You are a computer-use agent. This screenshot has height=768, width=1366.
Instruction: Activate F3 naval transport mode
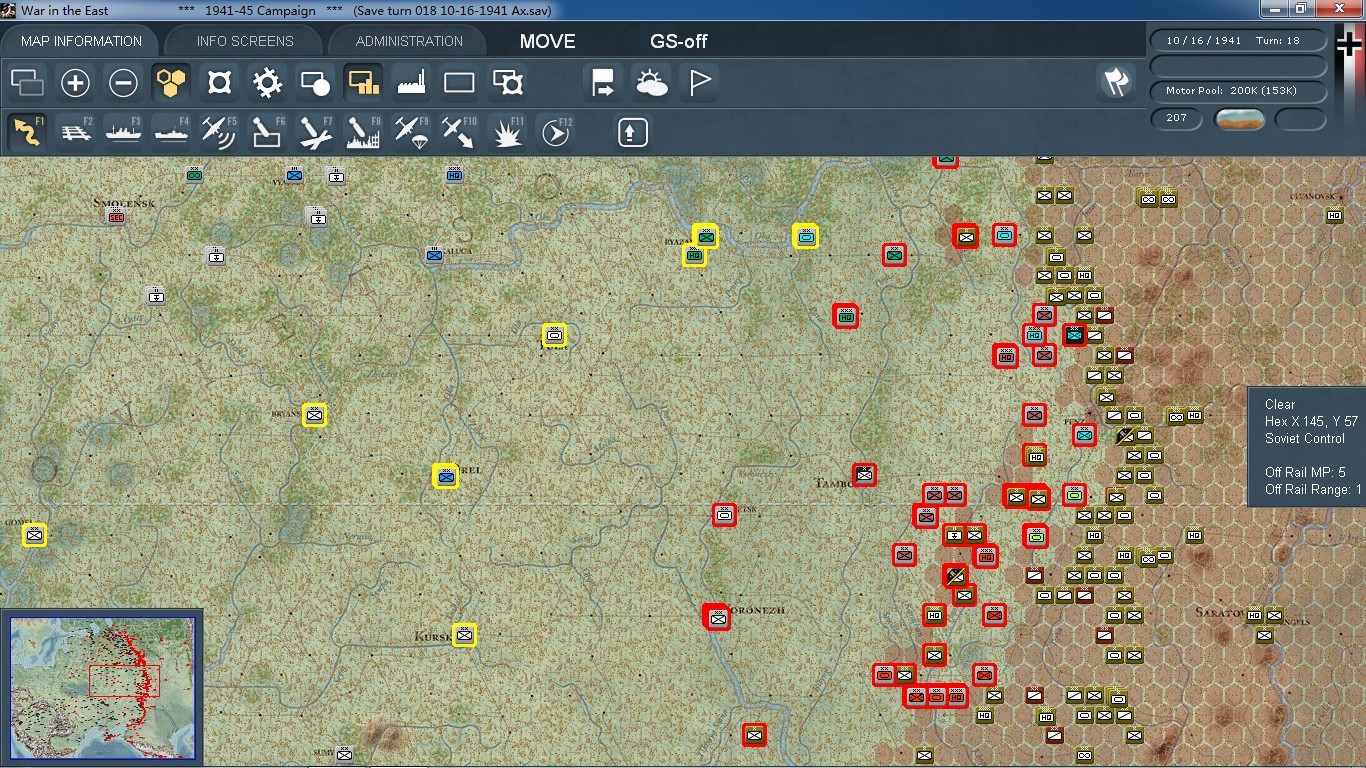click(123, 132)
